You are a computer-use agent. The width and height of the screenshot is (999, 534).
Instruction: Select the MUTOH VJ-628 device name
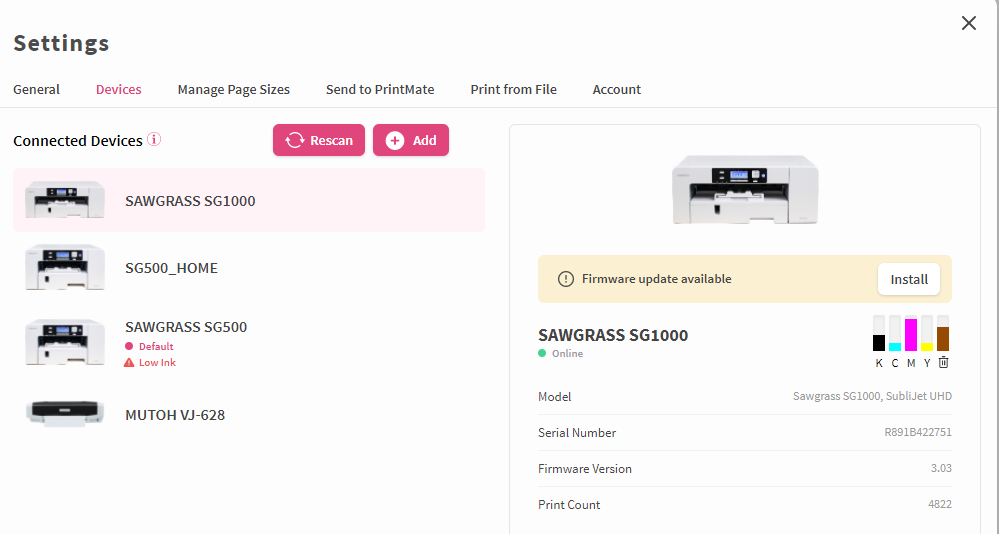(x=175, y=415)
